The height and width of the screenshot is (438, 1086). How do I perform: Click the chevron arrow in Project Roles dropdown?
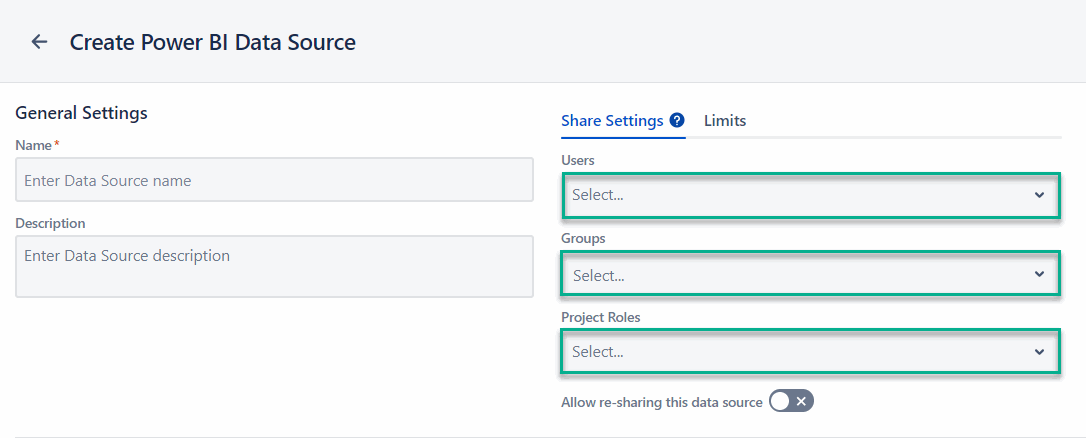pos(1039,352)
